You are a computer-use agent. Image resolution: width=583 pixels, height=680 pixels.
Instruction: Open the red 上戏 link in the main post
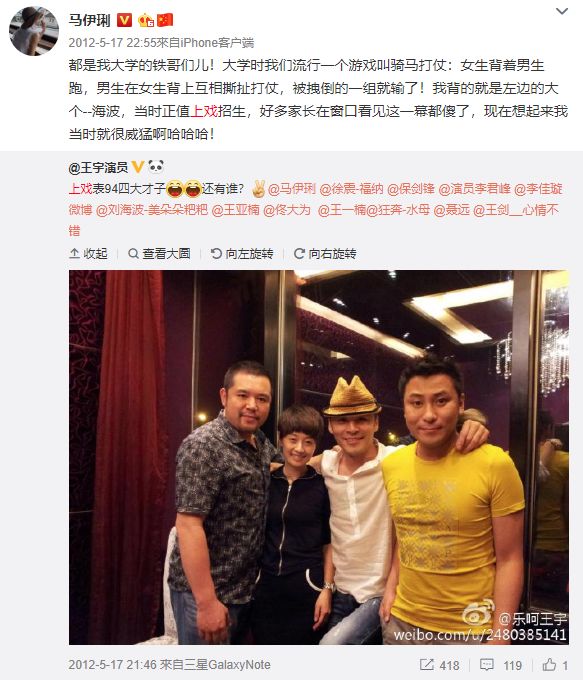[203, 111]
